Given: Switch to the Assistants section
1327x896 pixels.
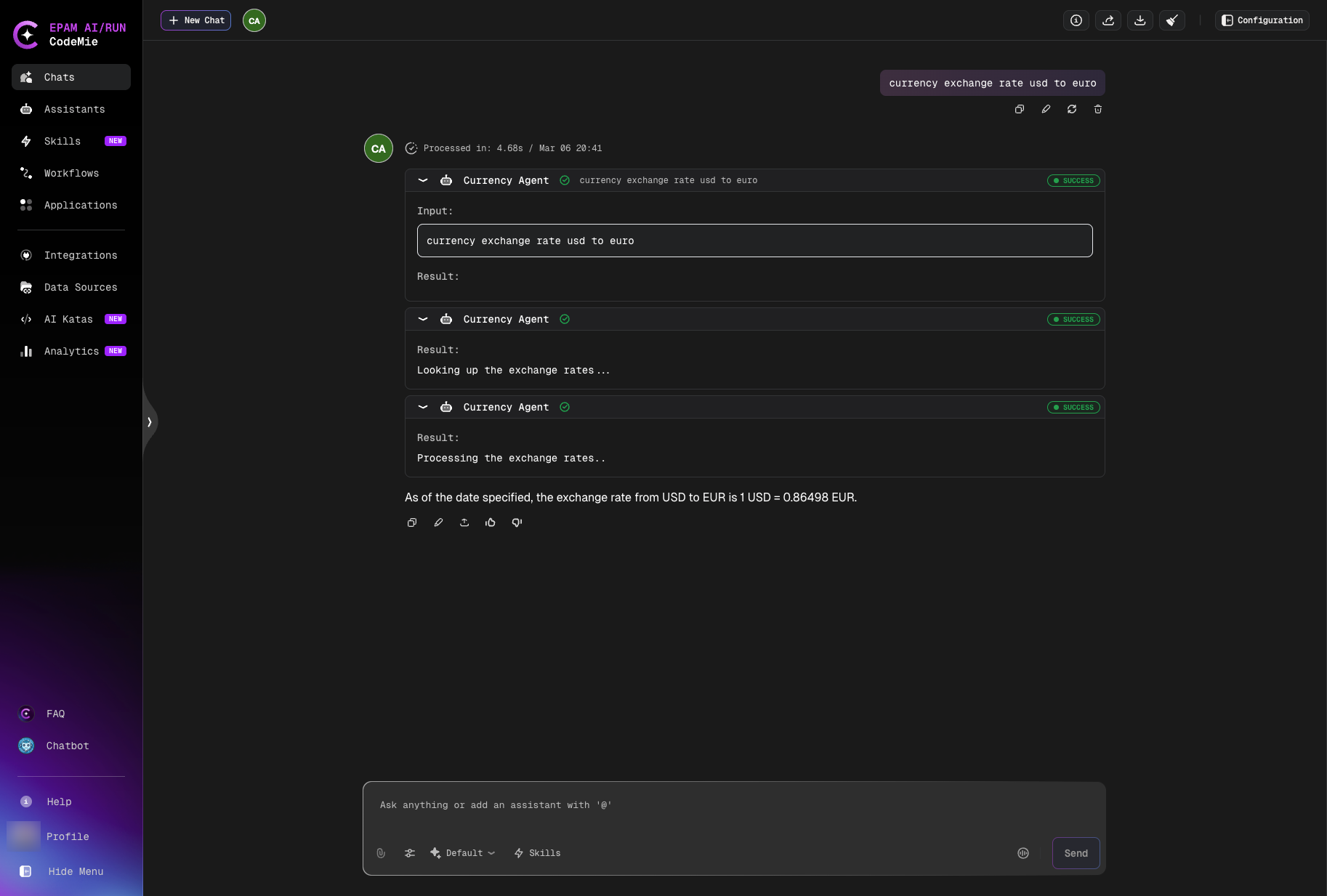Looking at the screenshot, I should [74, 109].
